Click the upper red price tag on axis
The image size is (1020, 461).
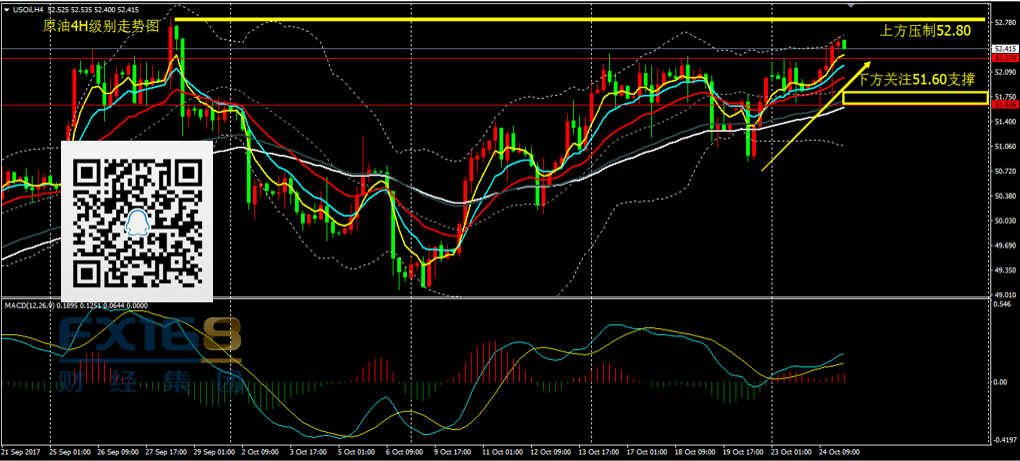point(1003,58)
